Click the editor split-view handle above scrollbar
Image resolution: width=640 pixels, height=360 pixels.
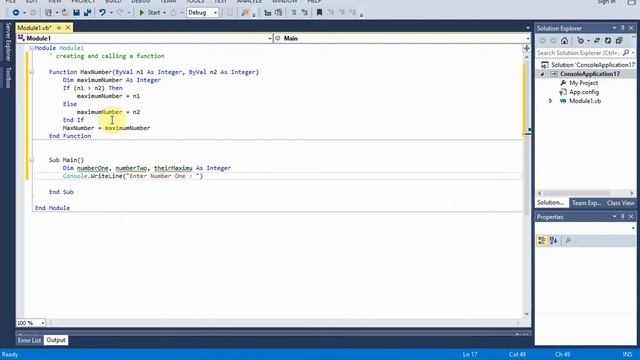(527, 49)
